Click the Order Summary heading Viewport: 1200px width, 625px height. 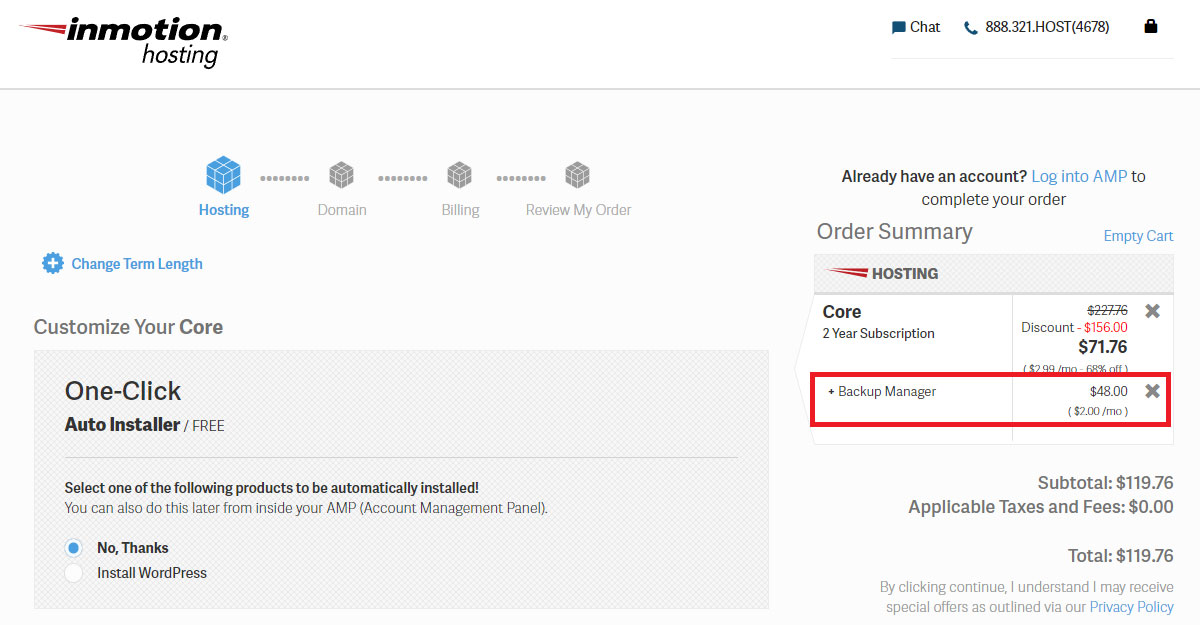tap(894, 232)
